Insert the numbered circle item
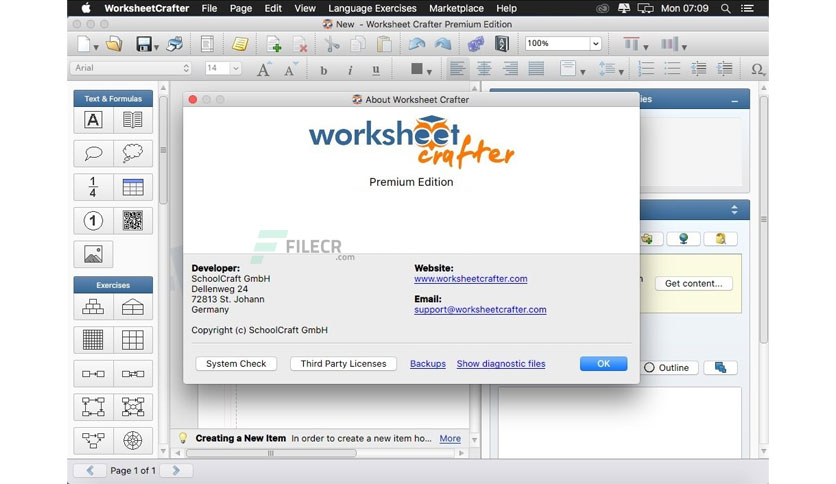 [x=93, y=221]
